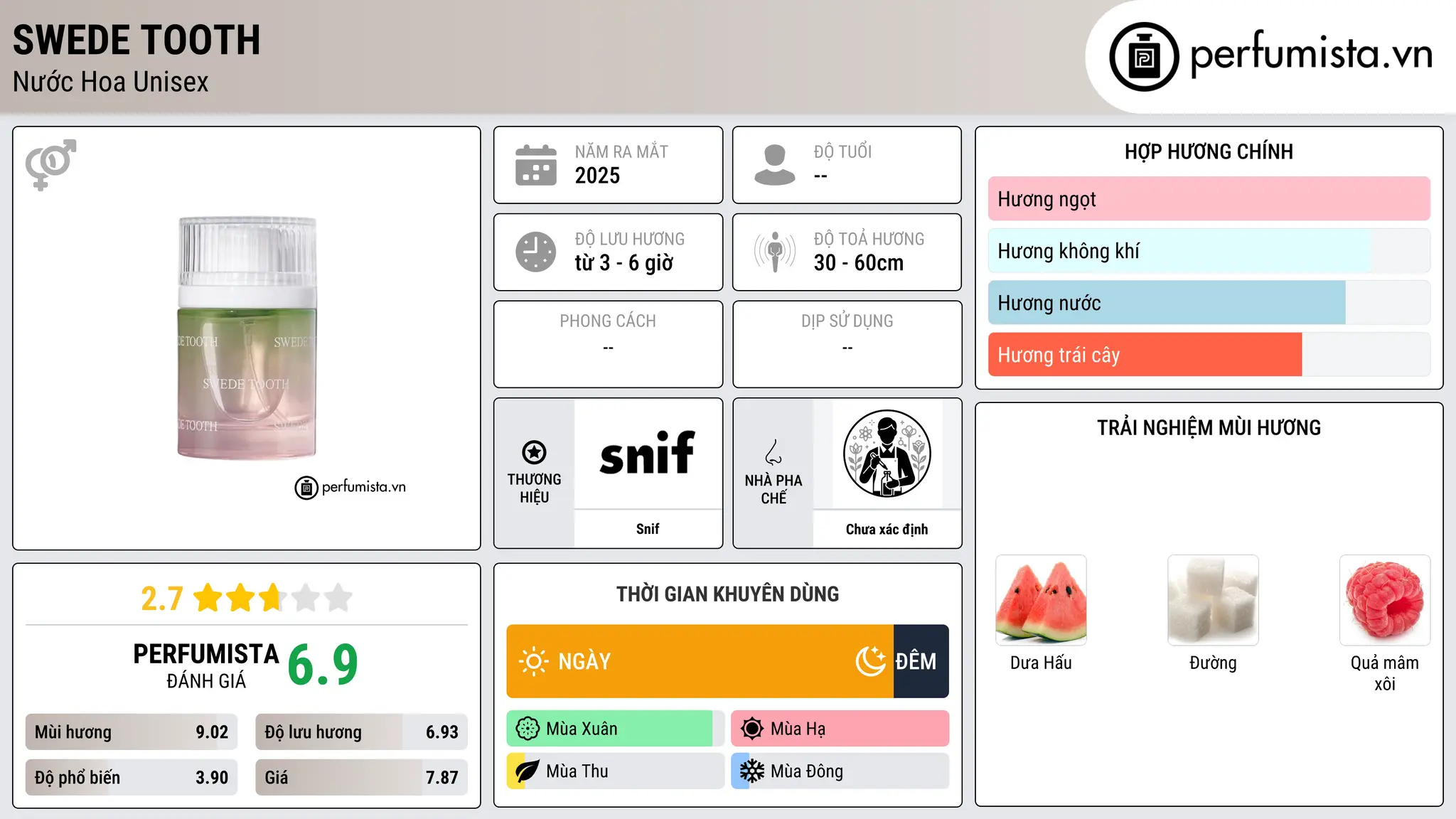This screenshot has width=1456, height=819.
Task: Click the projection value 30 - 60cm
Action: 858,263
